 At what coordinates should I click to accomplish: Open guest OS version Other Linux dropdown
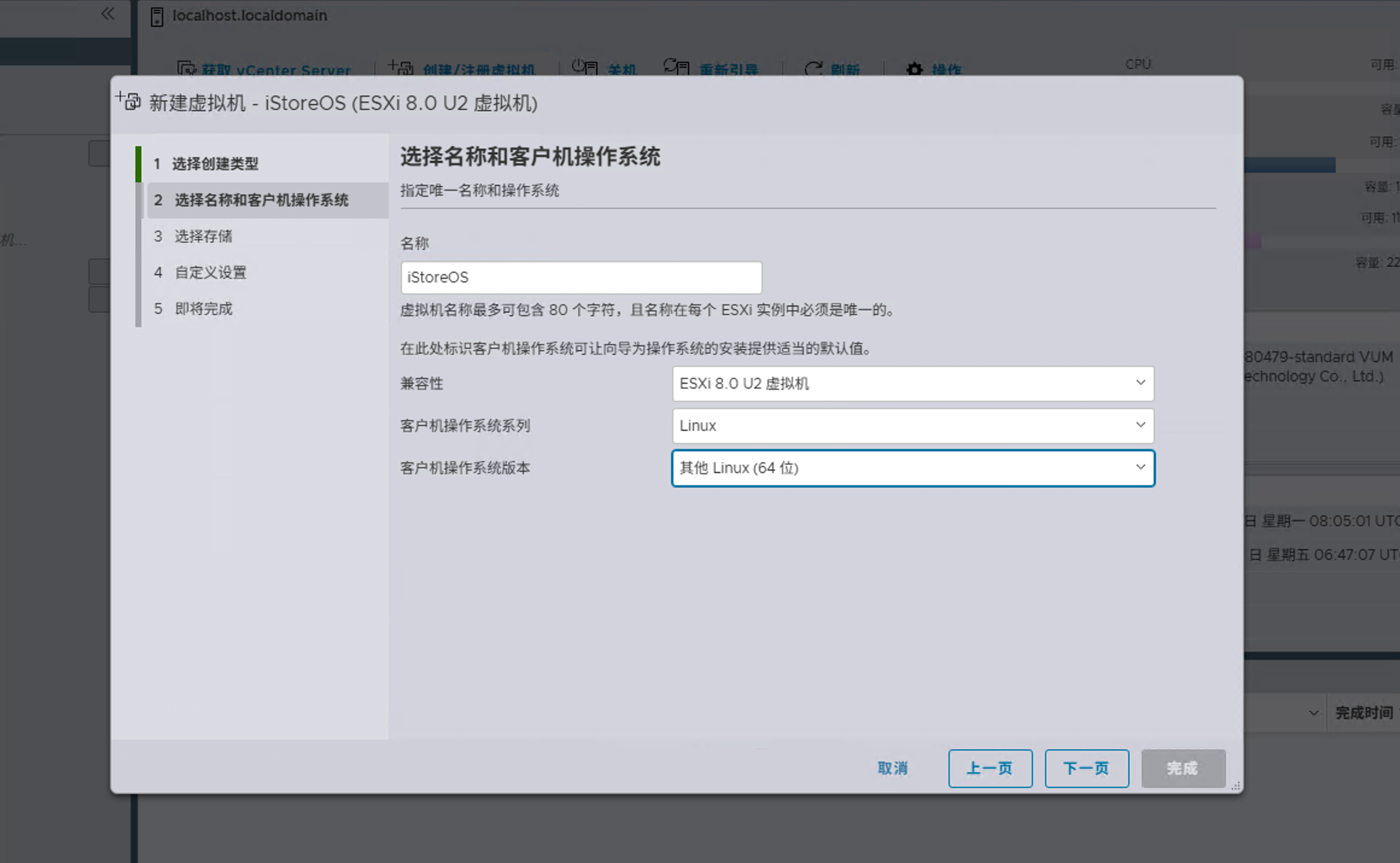912,468
